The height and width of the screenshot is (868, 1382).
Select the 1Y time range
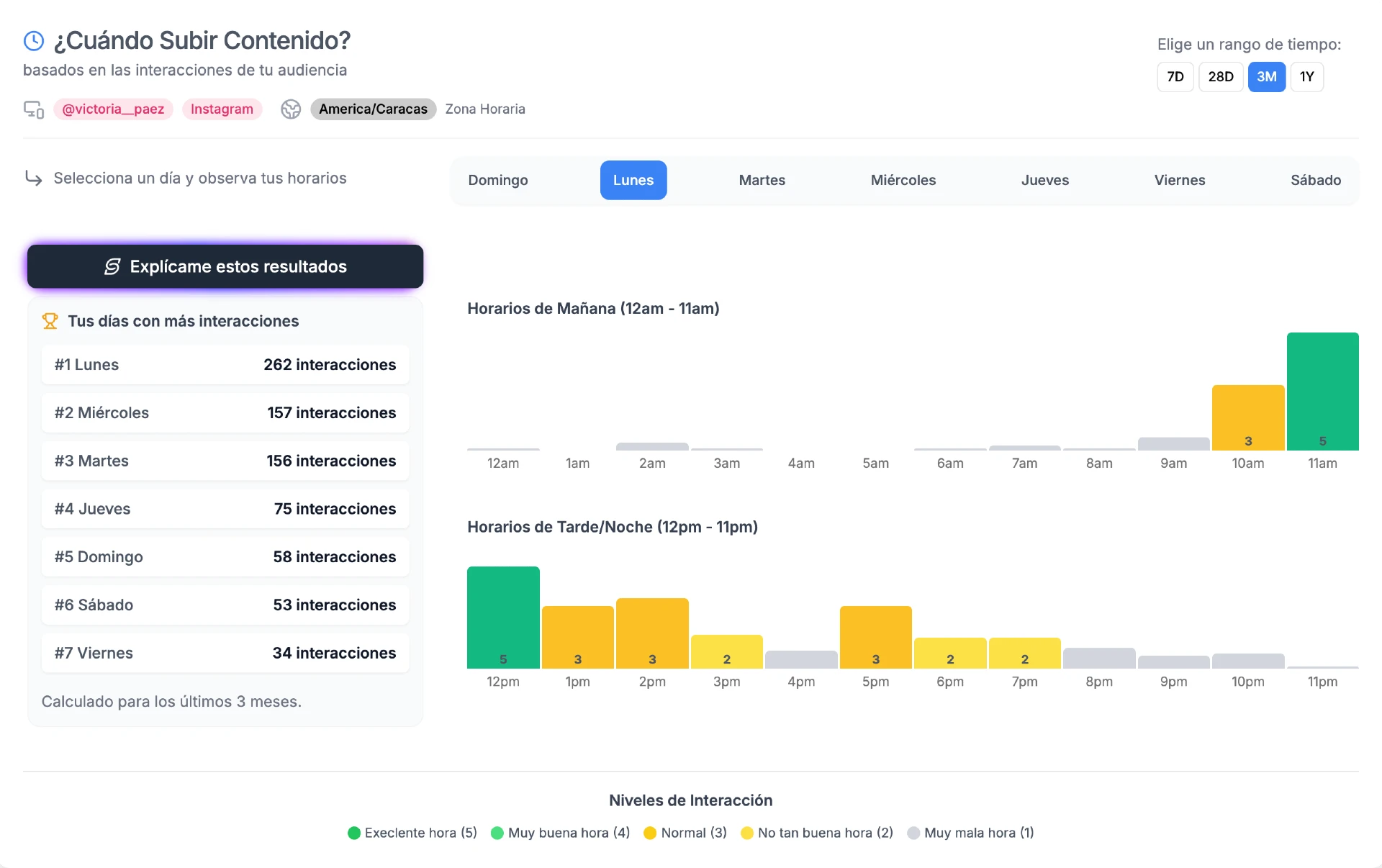click(x=1306, y=77)
